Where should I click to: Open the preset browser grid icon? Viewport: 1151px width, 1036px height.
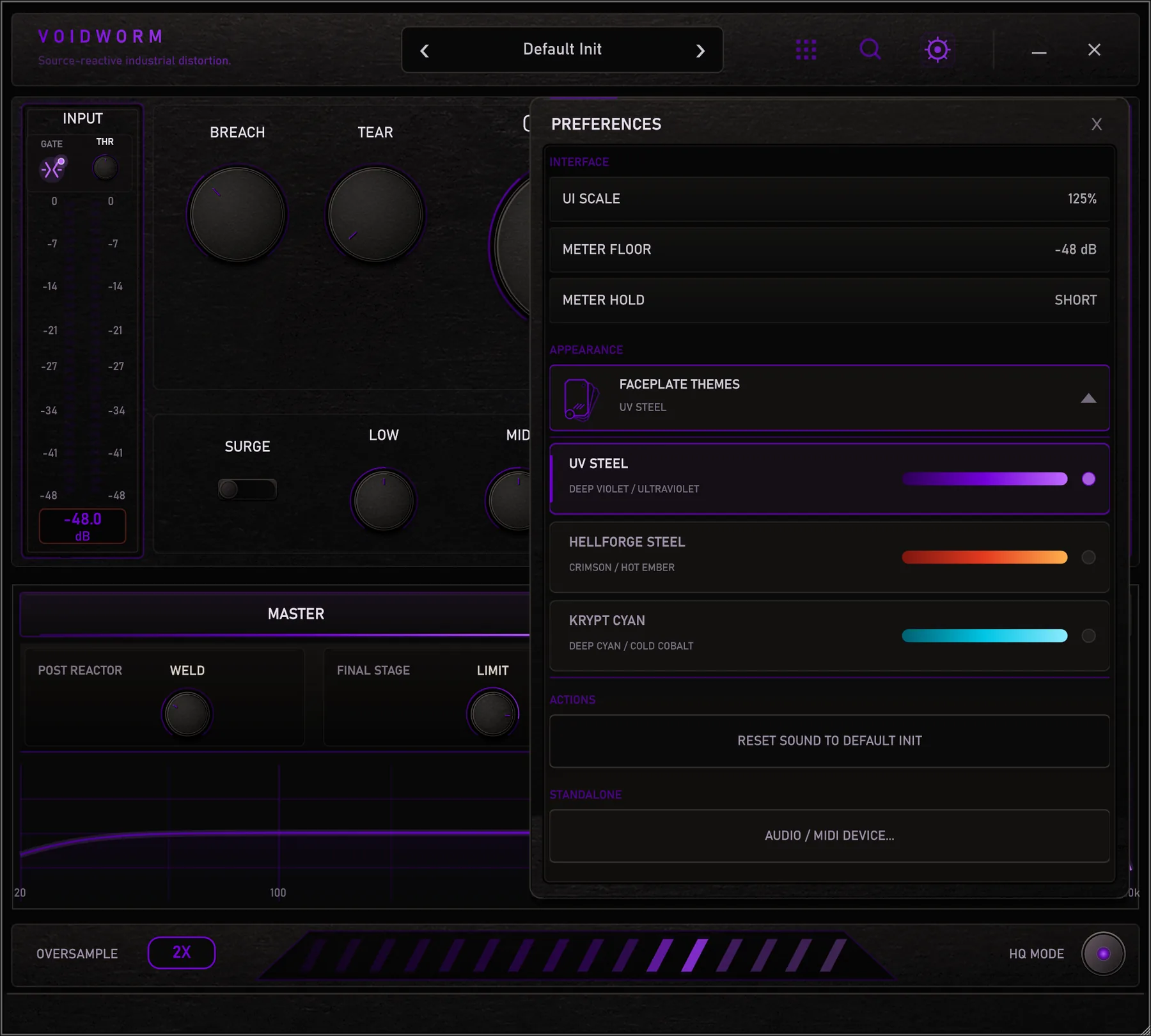[806, 49]
